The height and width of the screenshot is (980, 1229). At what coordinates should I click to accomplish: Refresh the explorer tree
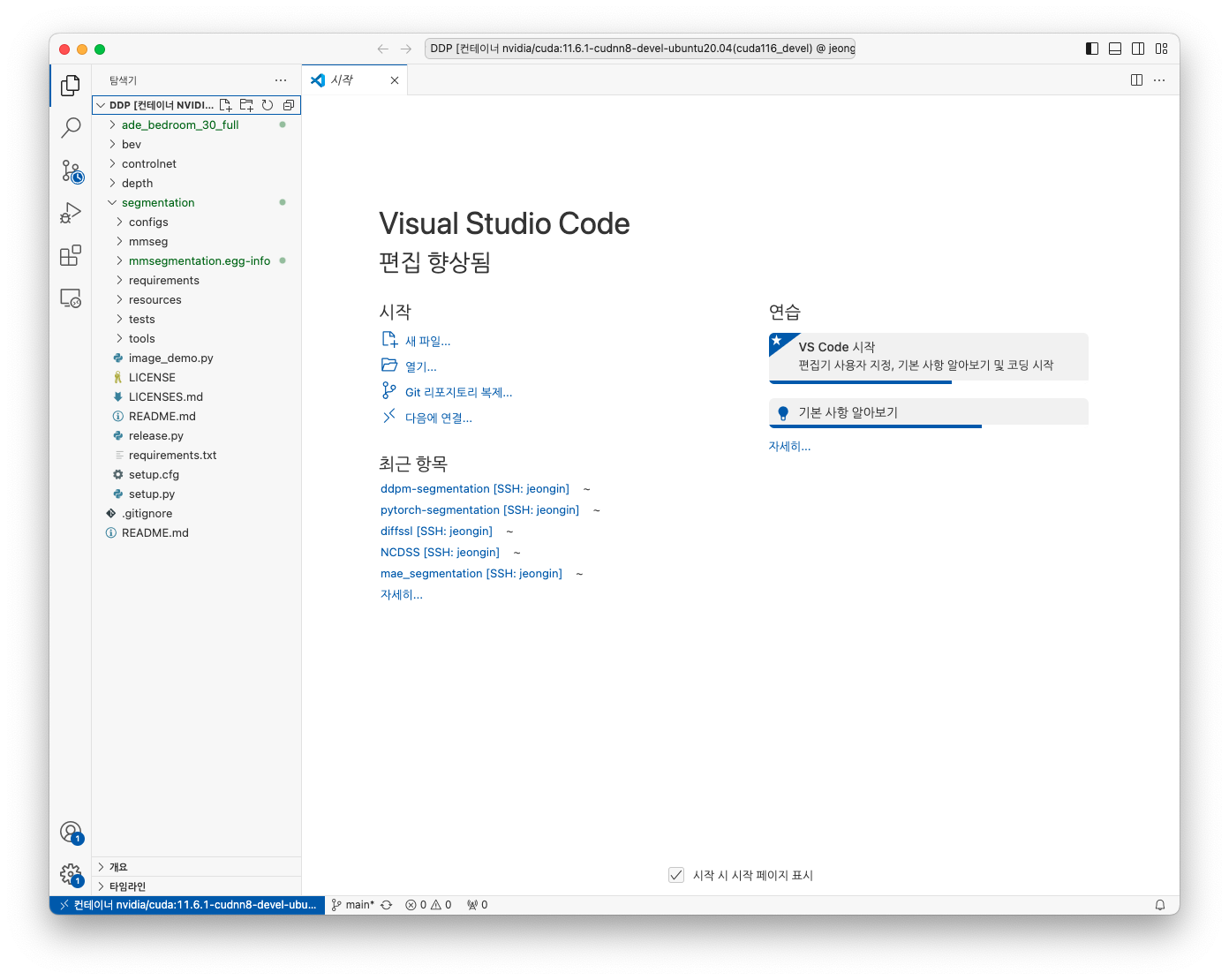pos(268,105)
